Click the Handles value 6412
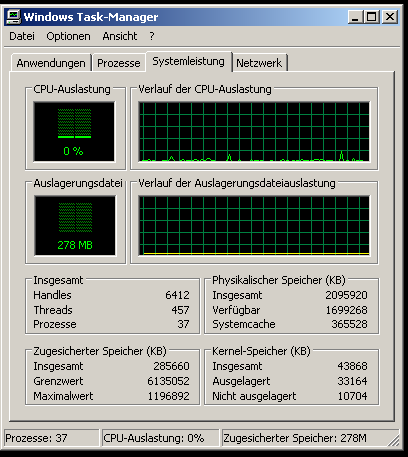This screenshot has height=457, width=408. 177,295
